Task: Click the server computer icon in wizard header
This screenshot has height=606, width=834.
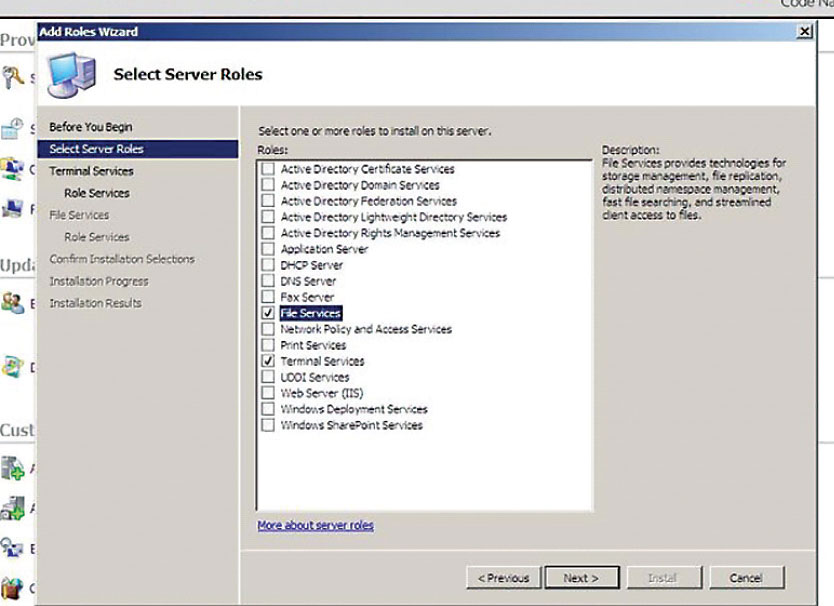Action: 72,73
